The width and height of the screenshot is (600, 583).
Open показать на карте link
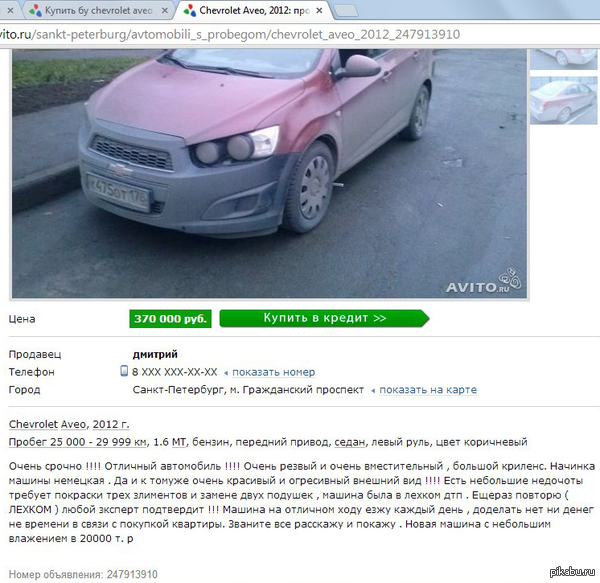point(428,390)
